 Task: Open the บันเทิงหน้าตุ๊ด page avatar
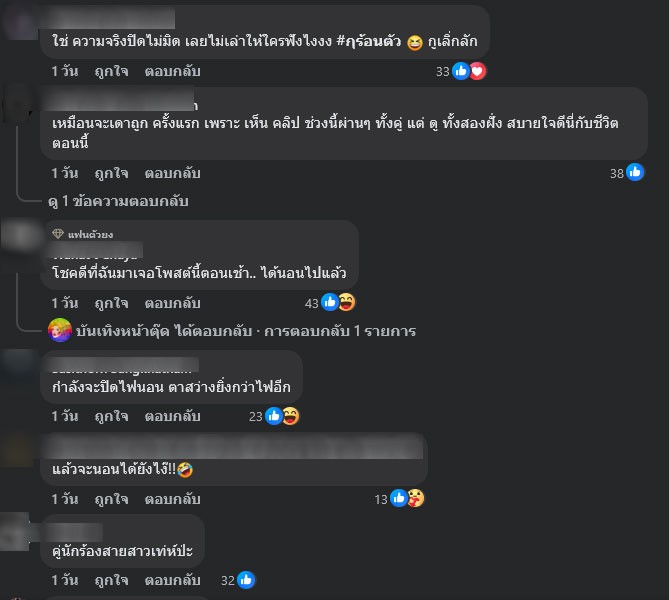click(x=60, y=330)
